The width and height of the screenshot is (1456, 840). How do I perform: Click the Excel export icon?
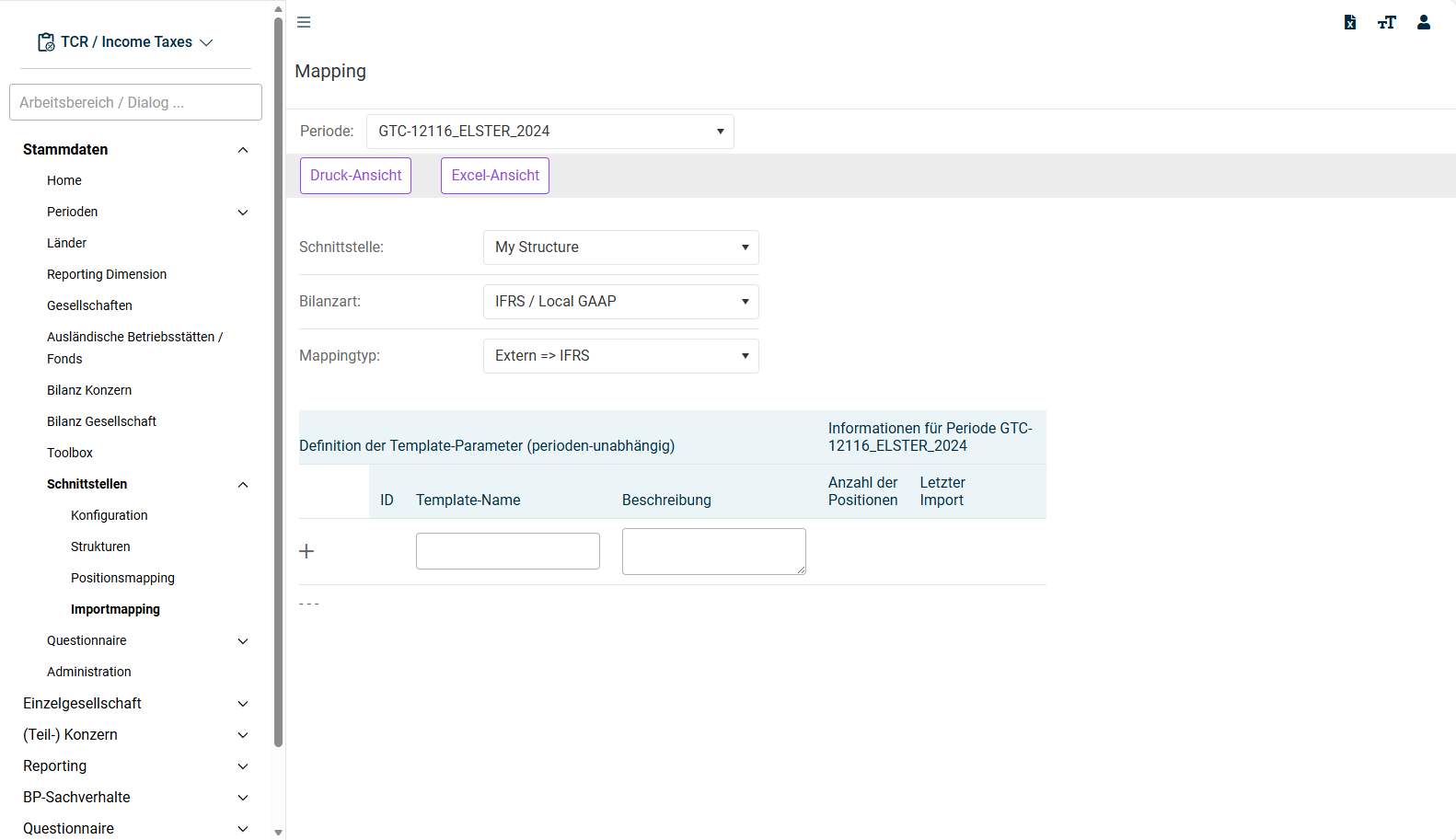pyautogui.click(x=1349, y=22)
